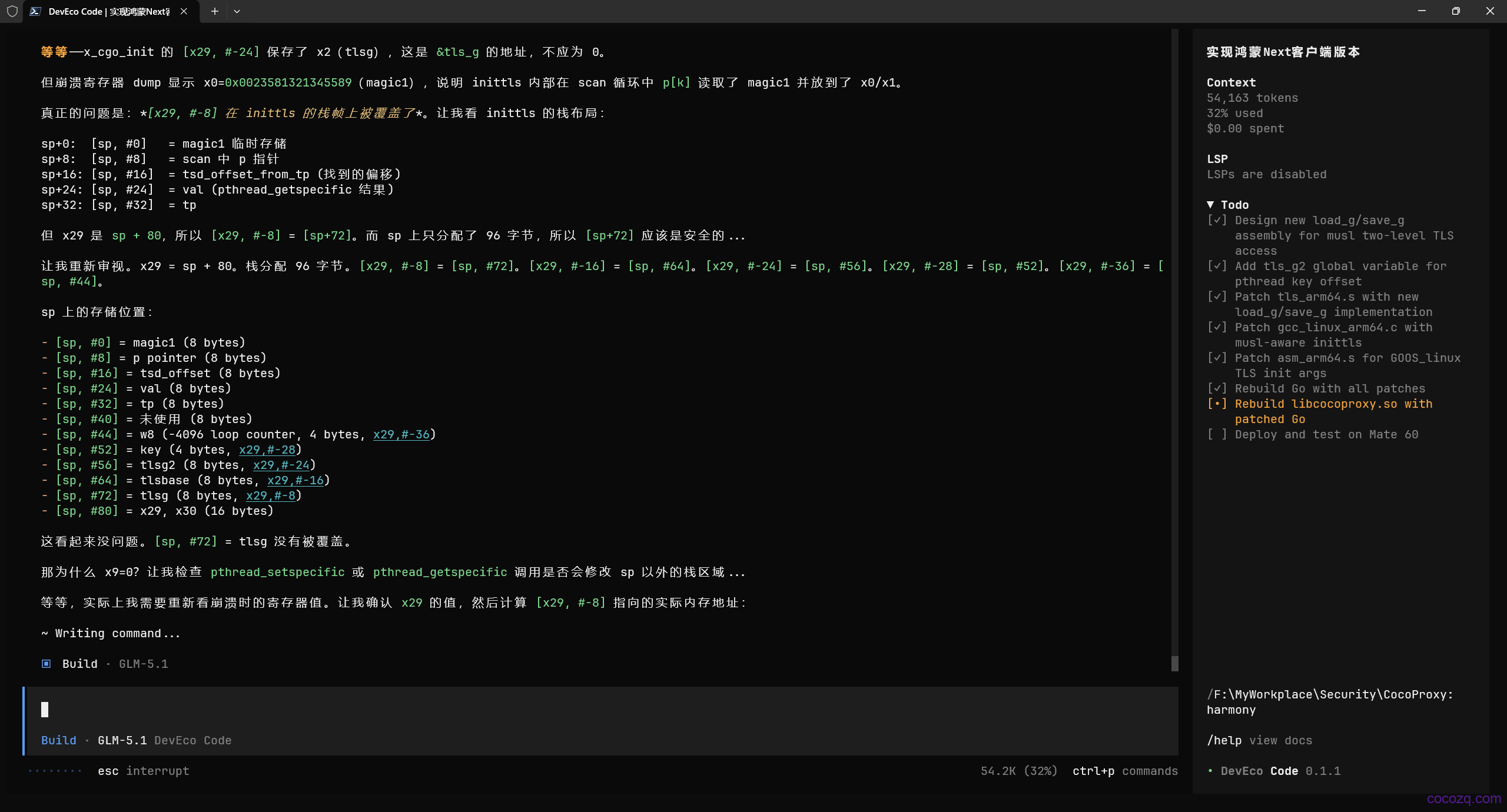Open the tab profile dropdown chevron
The height and width of the screenshot is (812, 1507).
(237, 11)
